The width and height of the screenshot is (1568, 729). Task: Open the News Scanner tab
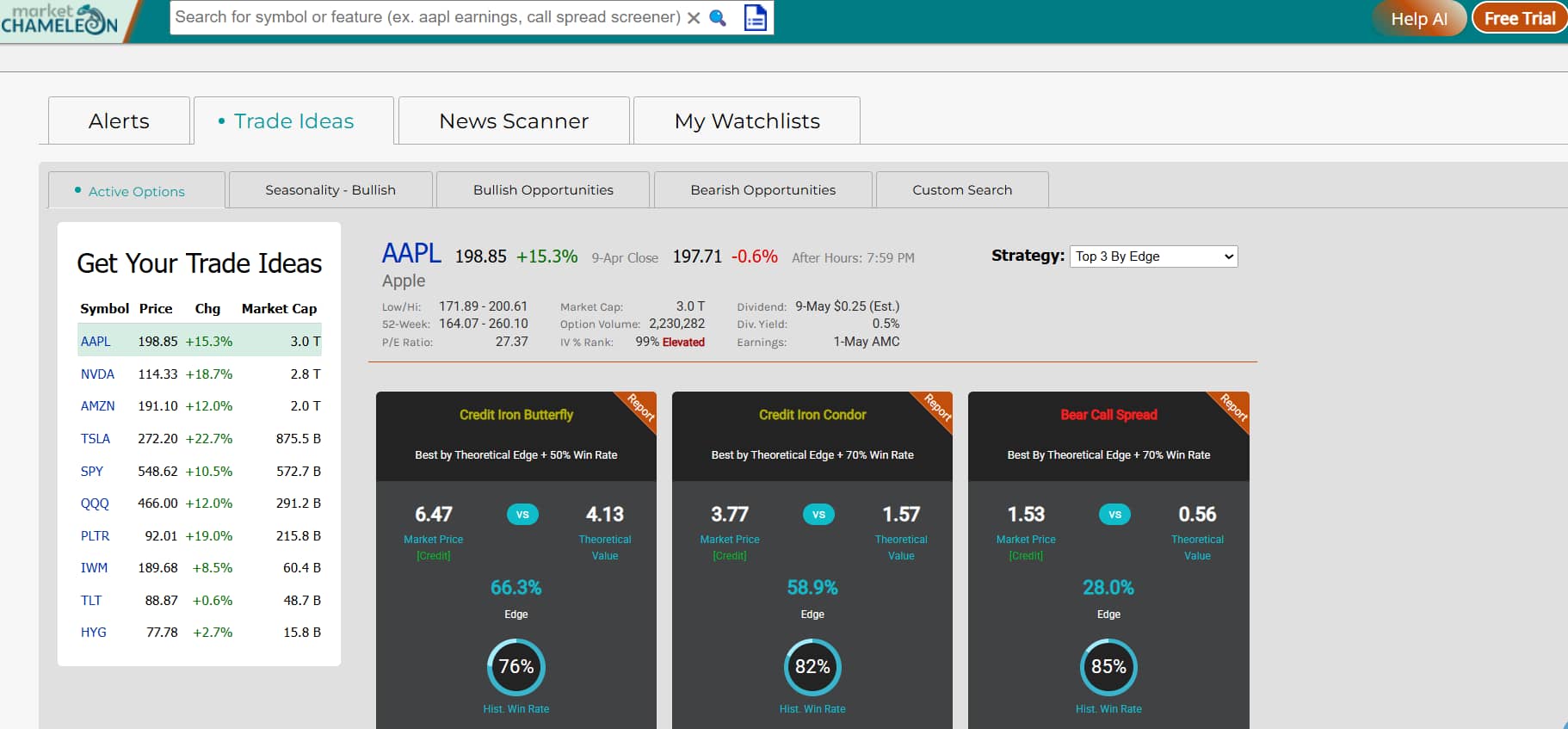coord(514,120)
